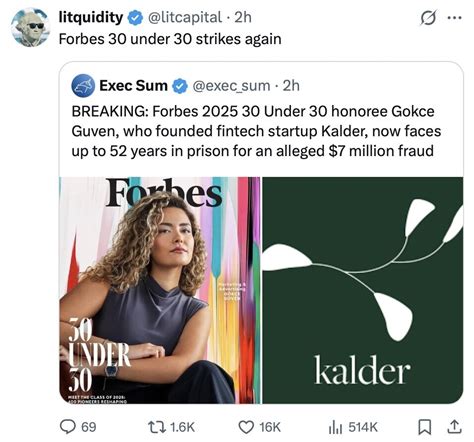Screen dimensions: 474x442
Task: Open the reply comments icon
Action: tap(68, 427)
